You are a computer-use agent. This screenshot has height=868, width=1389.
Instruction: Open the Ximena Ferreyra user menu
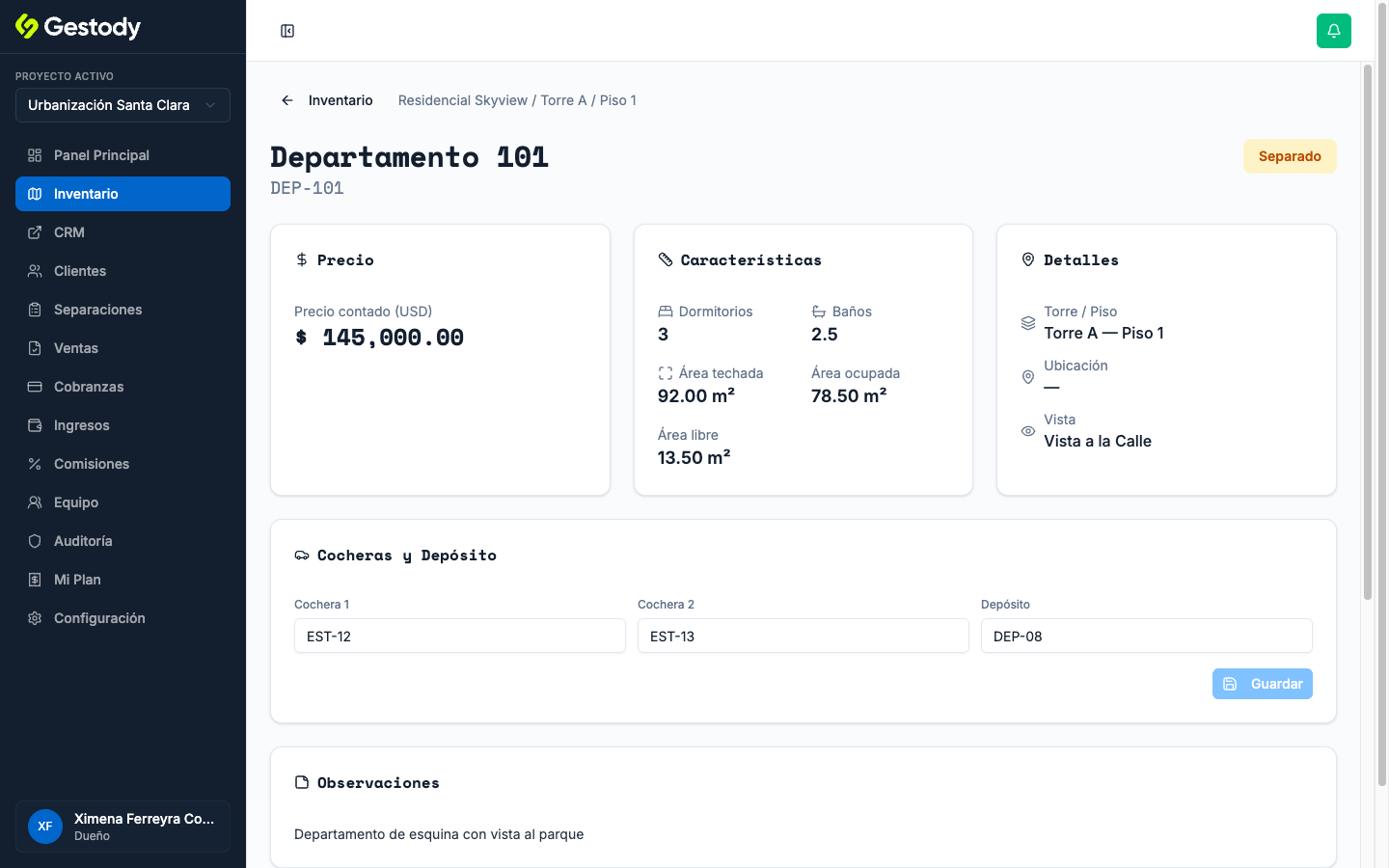pos(123,827)
